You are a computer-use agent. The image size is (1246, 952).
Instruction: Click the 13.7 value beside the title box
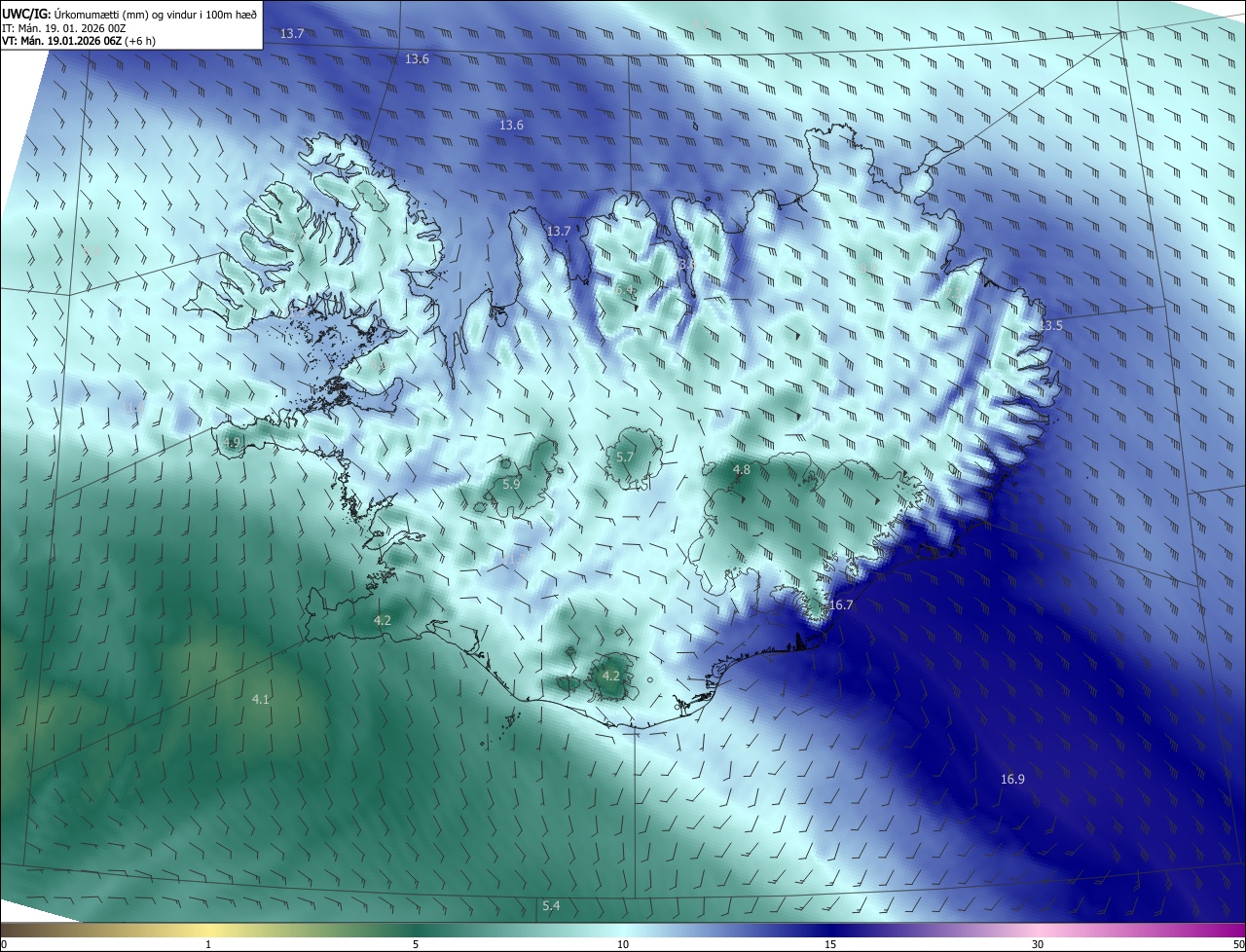[x=292, y=34]
